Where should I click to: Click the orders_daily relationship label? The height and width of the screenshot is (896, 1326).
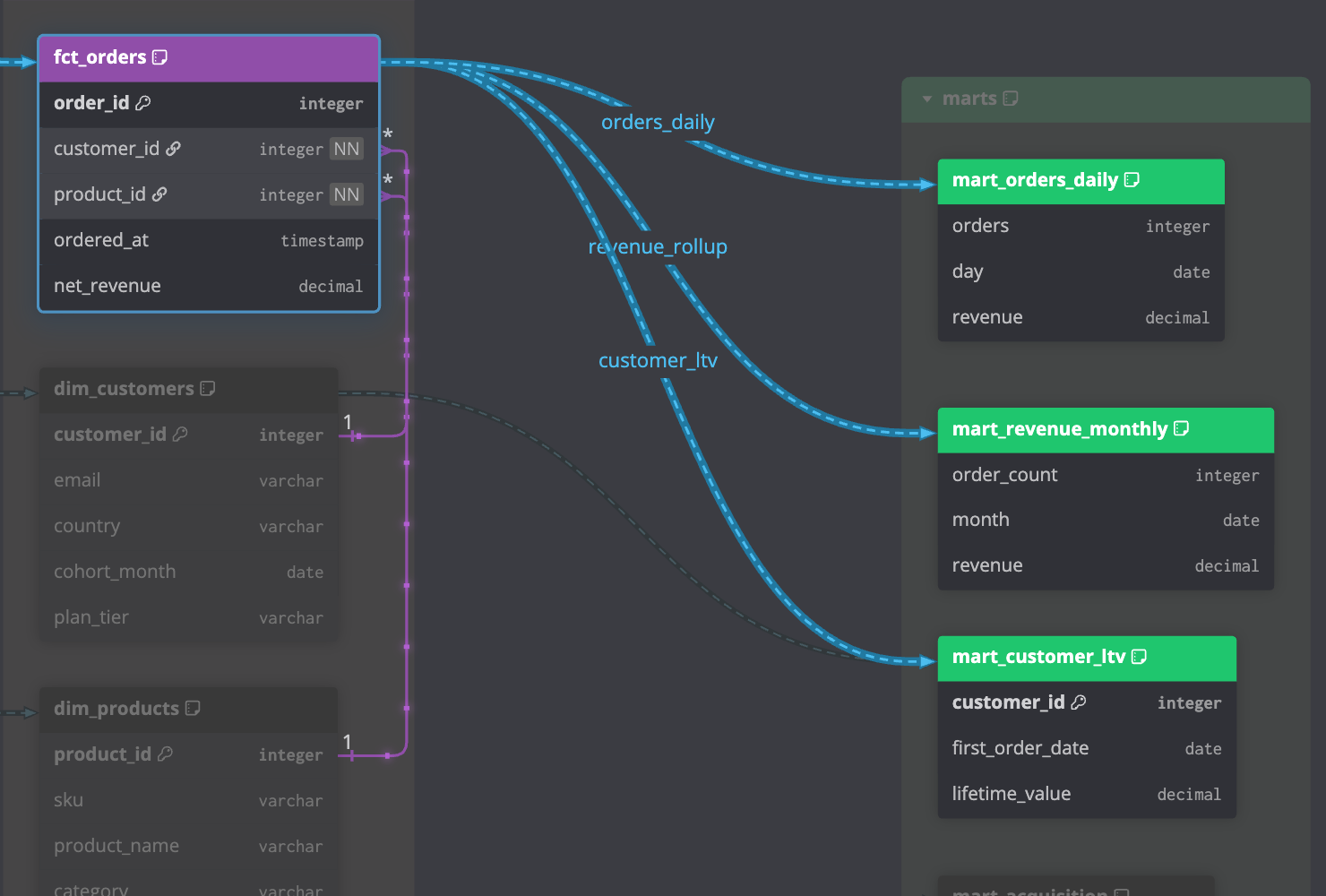pos(658,122)
